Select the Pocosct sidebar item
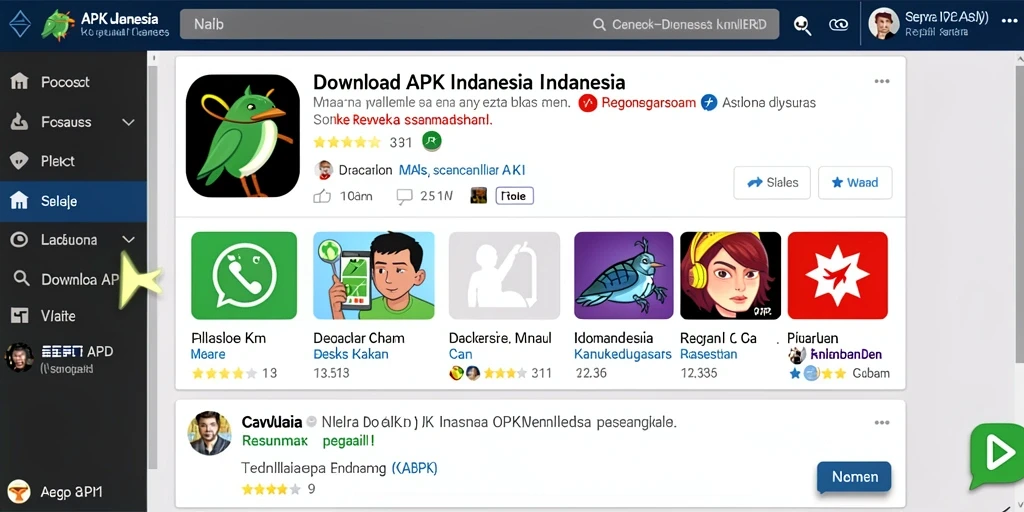The height and width of the screenshot is (512, 1024). pyautogui.click(x=73, y=82)
